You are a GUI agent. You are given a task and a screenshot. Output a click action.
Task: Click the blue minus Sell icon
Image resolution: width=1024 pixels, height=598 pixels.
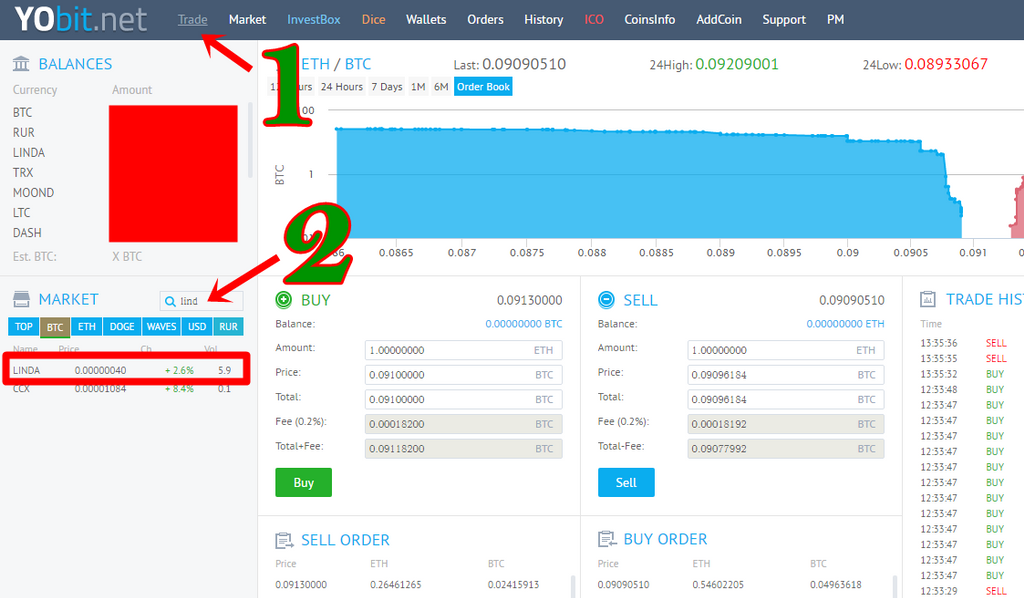point(606,300)
